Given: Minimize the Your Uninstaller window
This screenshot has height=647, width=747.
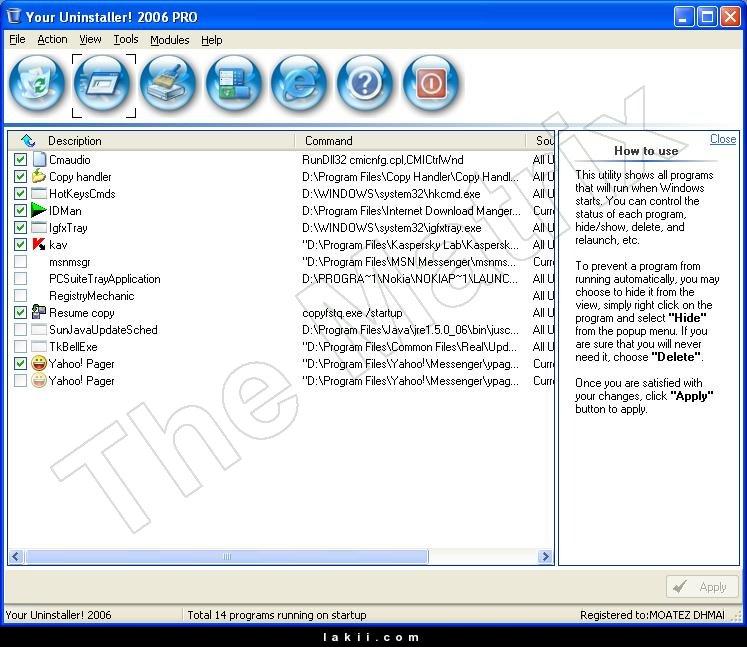Looking at the screenshot, I should 684,17.
